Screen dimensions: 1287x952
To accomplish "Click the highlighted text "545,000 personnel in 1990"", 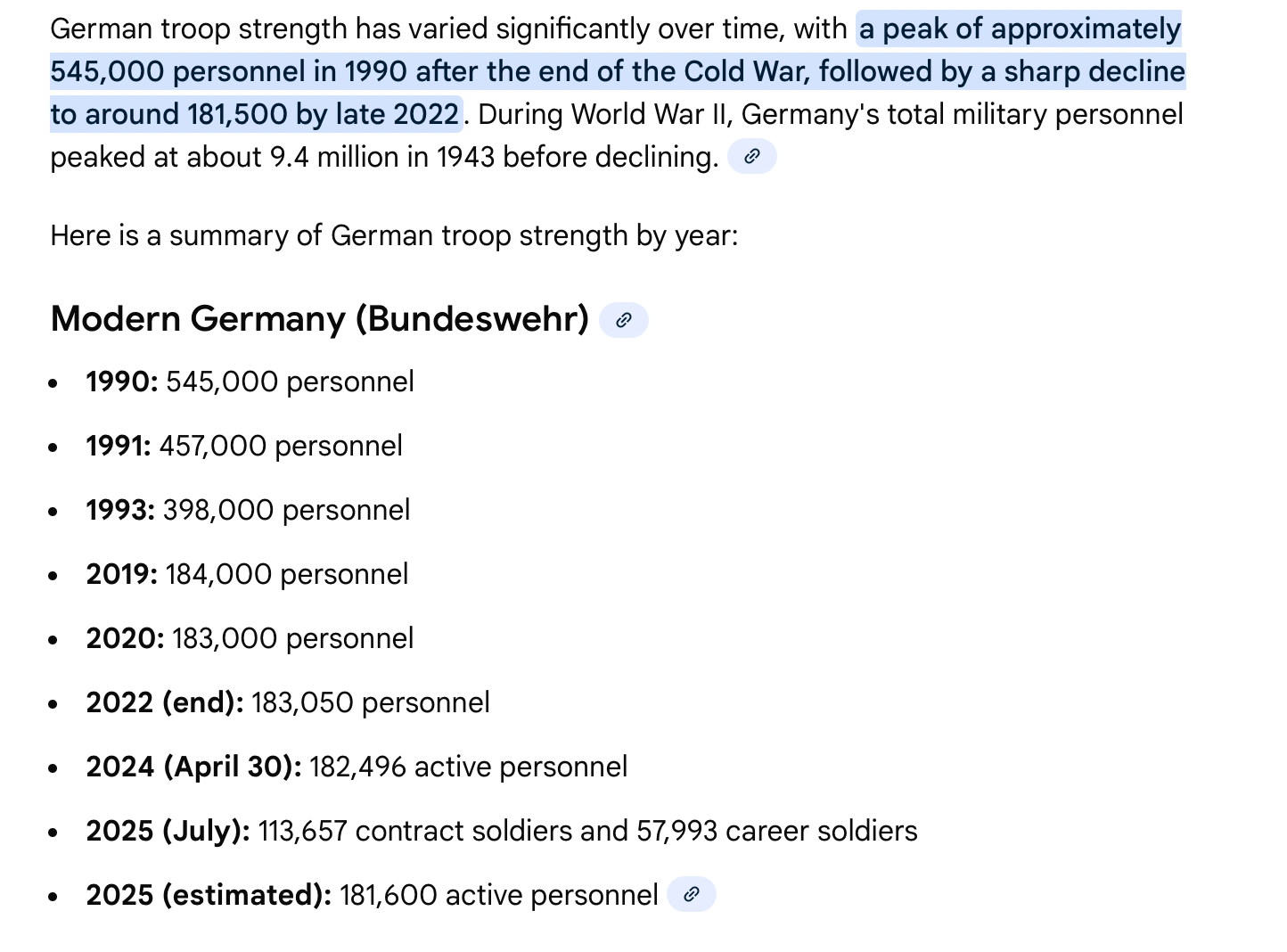I will pyautogui.click(x=220, y=71).
